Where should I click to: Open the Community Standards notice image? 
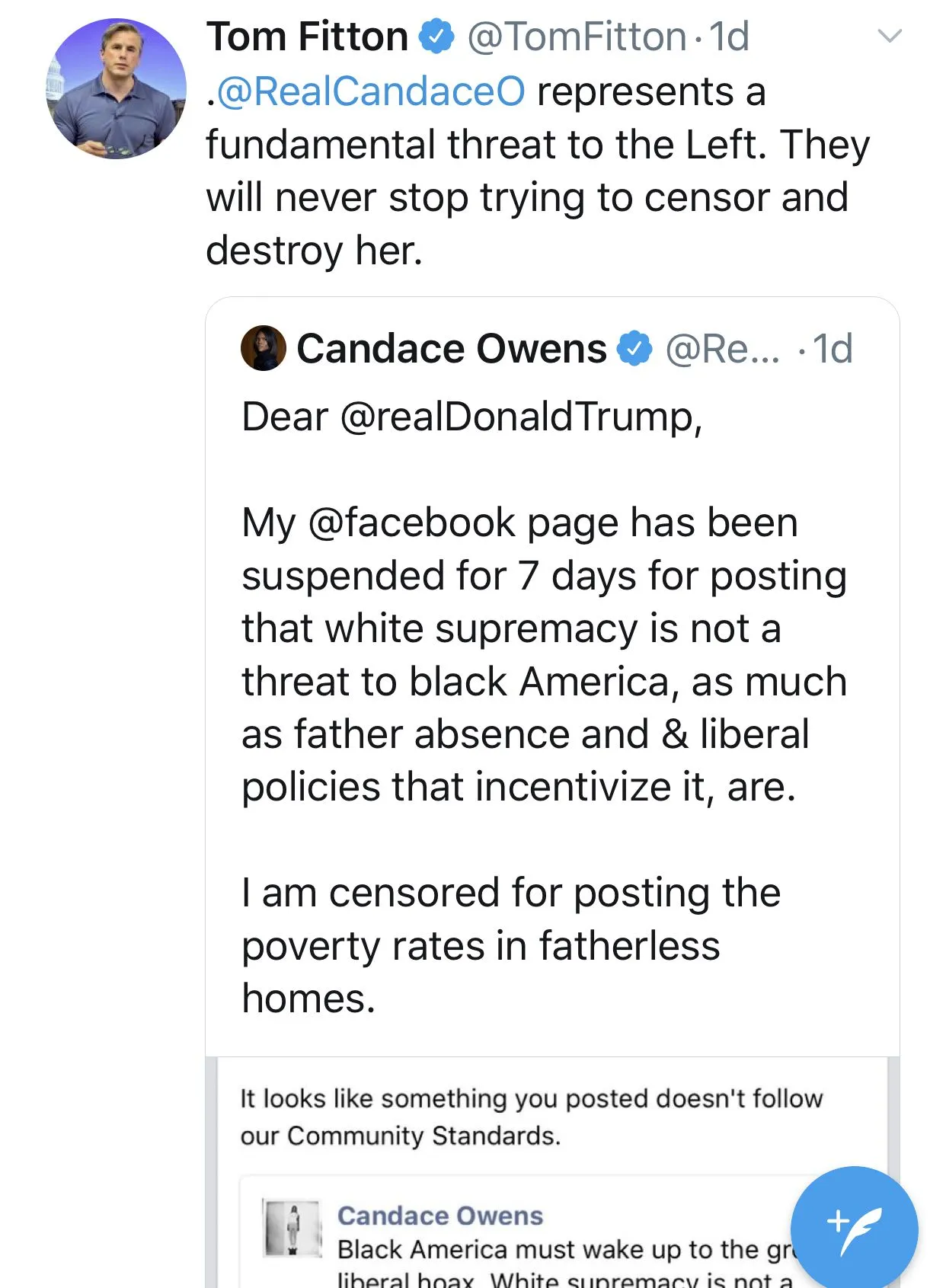[531, 1117]
